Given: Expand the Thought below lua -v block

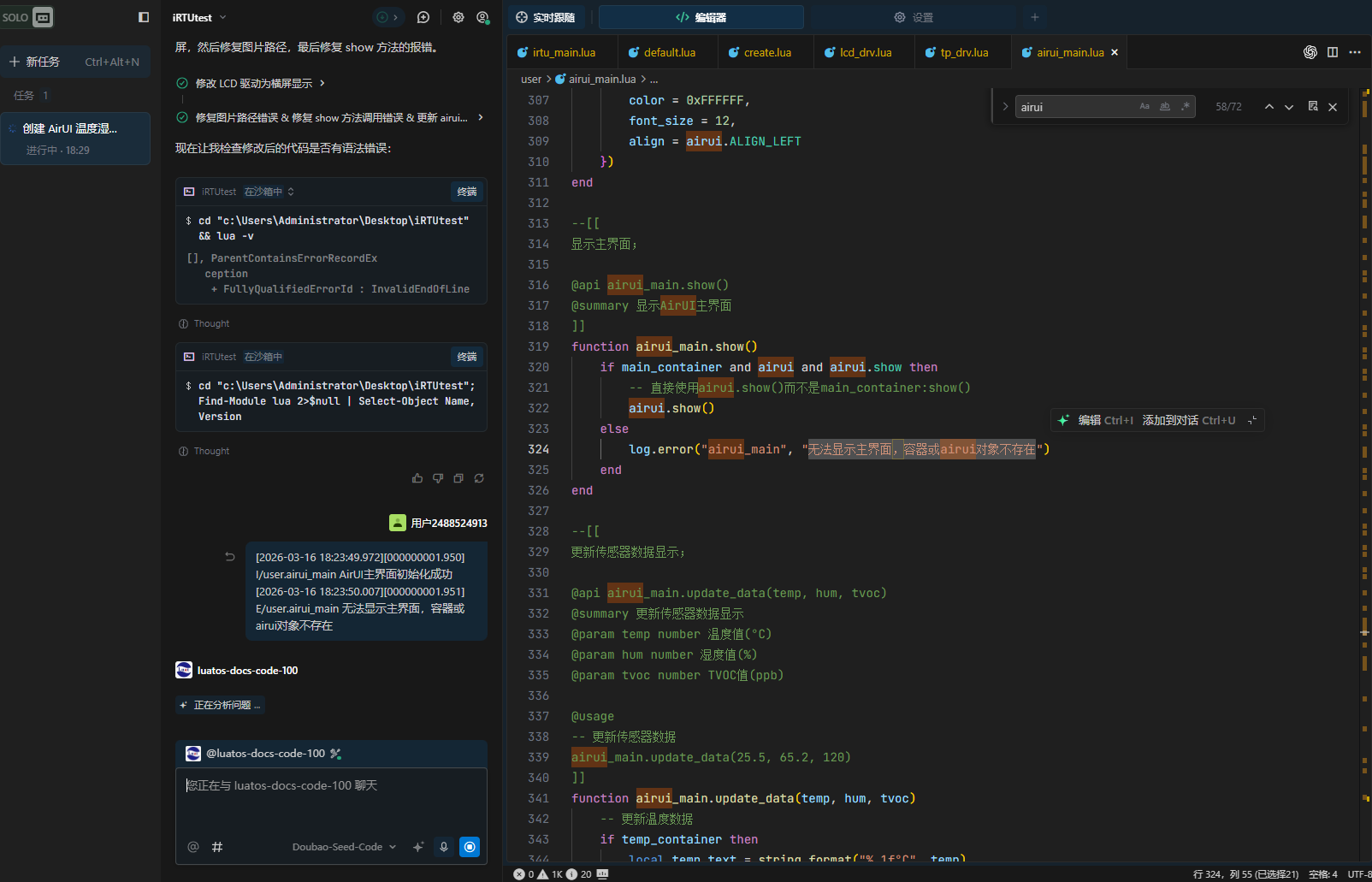Looking at the screenshot, I should [x=204, y=323].
